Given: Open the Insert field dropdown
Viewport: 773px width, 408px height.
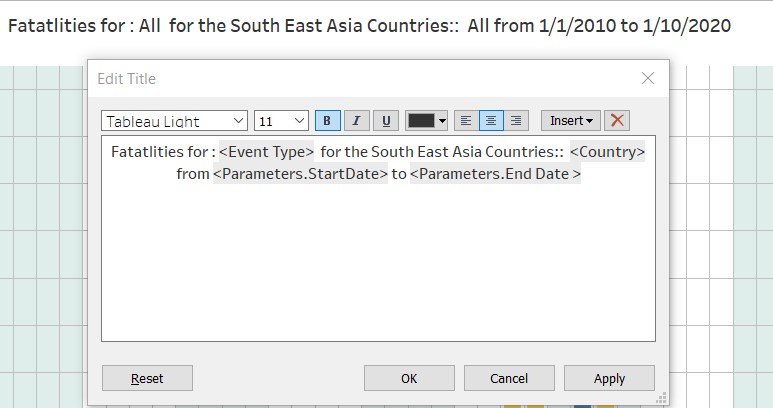Looking at the screenshot, I should pyautogui.click(x=571, y=121).
